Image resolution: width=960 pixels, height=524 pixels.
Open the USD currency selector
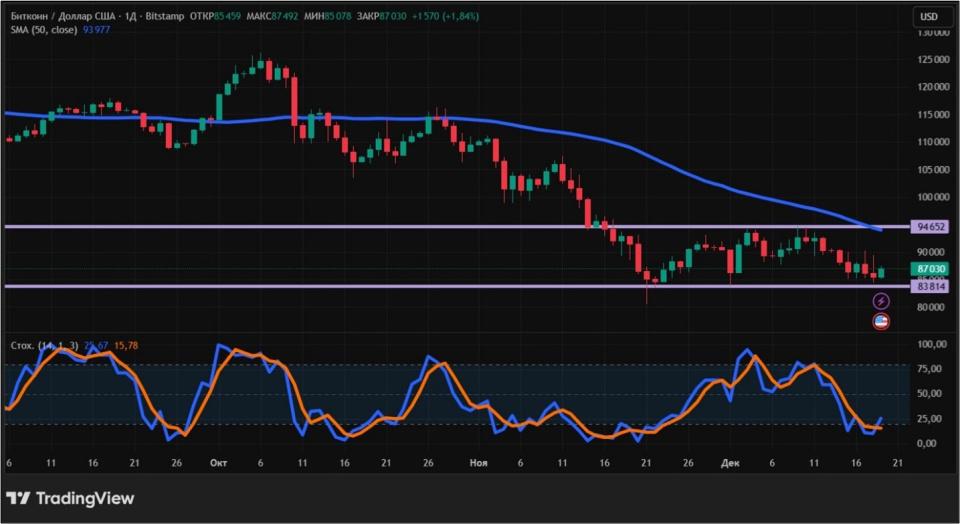[929, 16]
